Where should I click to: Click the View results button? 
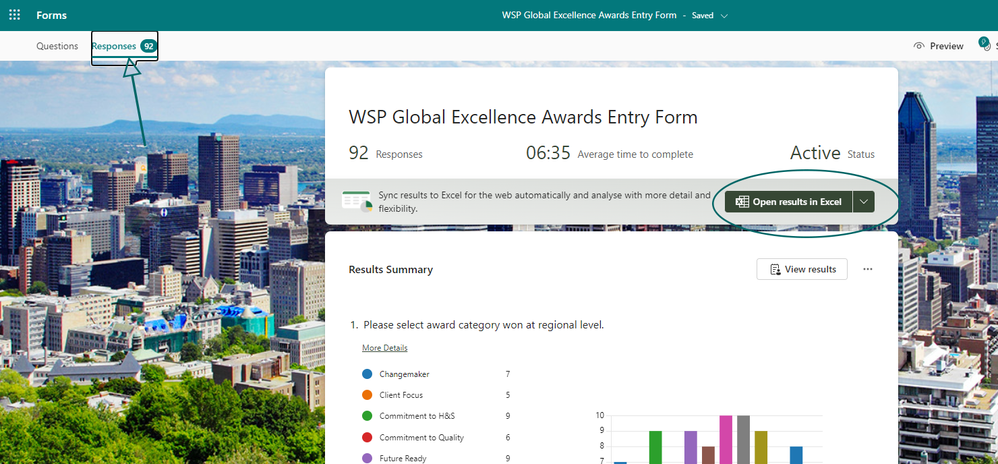pyautogui.click(x=802, y=269)
